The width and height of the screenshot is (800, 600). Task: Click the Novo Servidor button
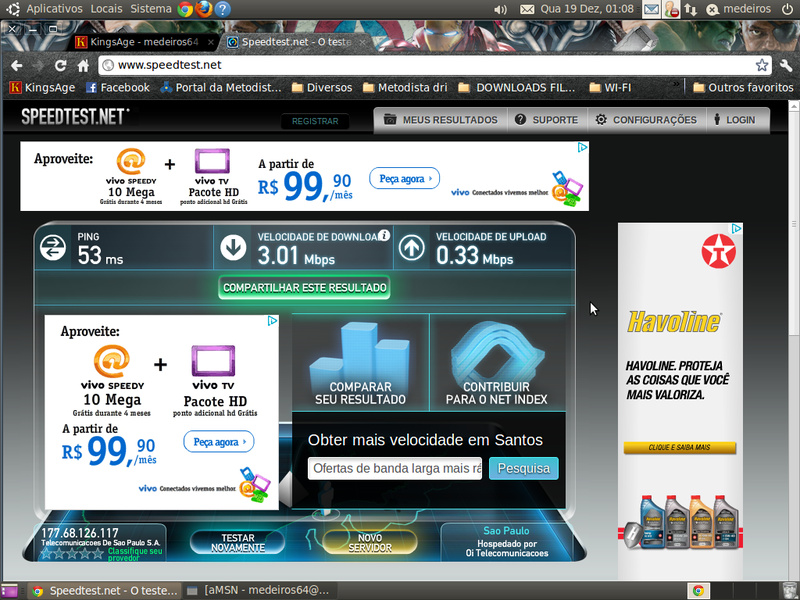tap(370, 543)
